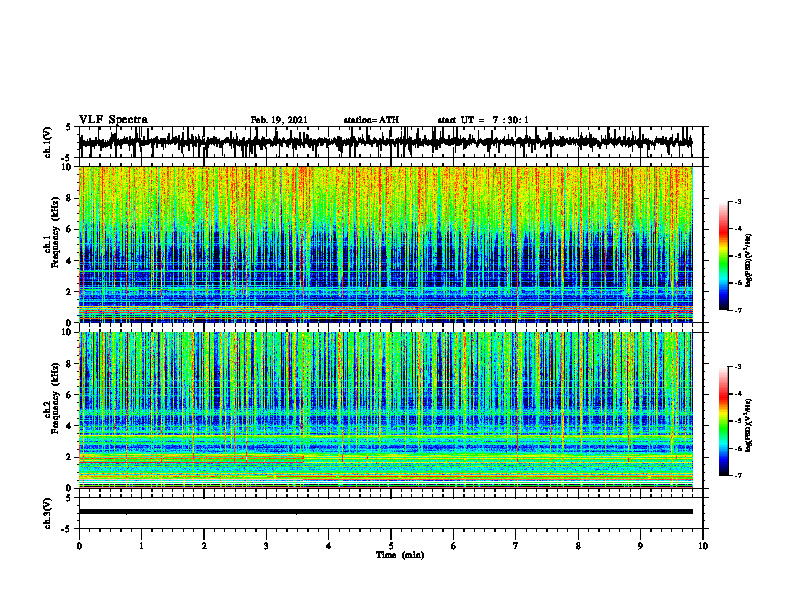Select the "Feb. 19, 2021" date text
This screenshot has width=792, height=612.
click(x=279, y=120)
